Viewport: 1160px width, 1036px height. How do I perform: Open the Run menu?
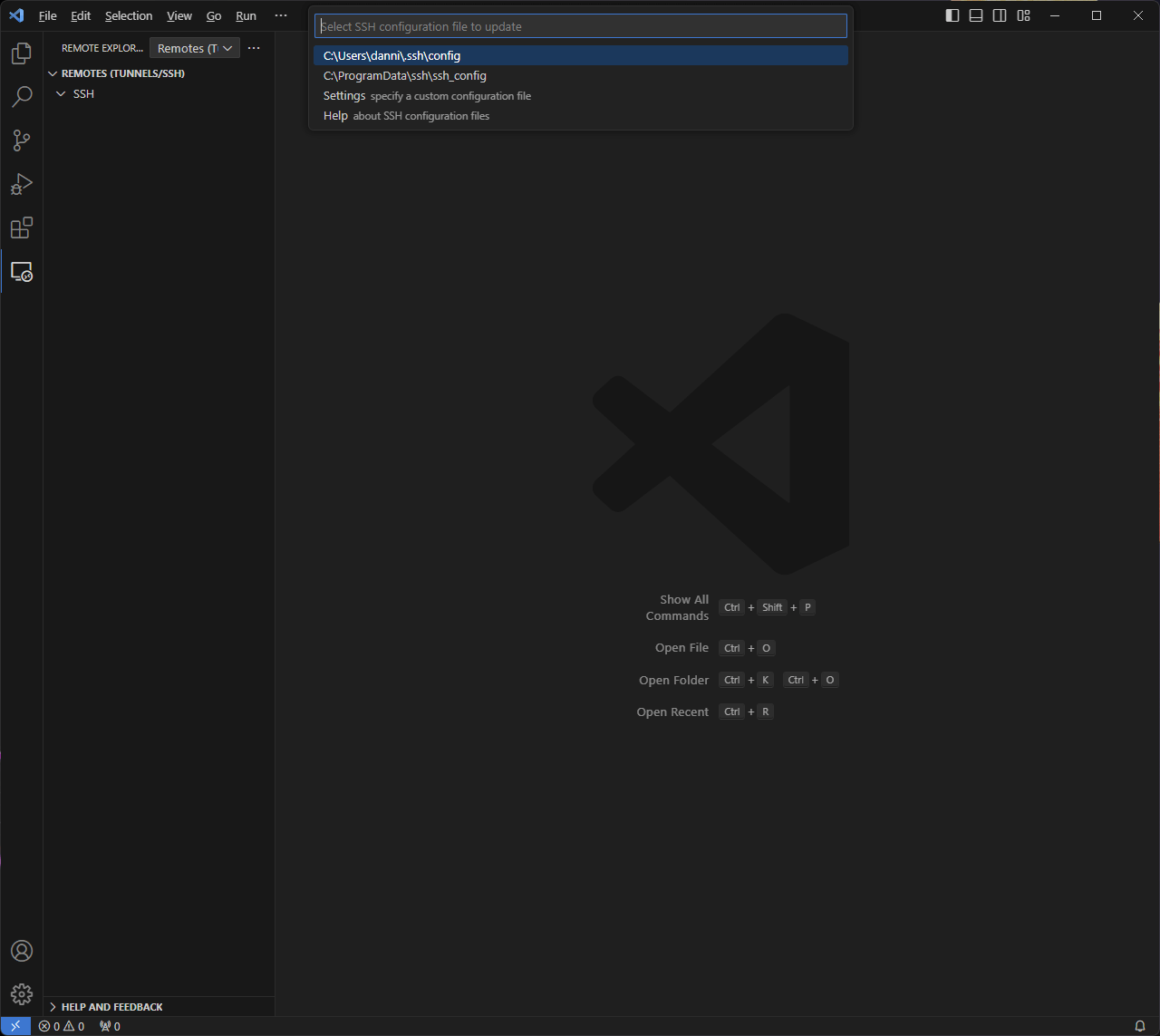(246, 15)
